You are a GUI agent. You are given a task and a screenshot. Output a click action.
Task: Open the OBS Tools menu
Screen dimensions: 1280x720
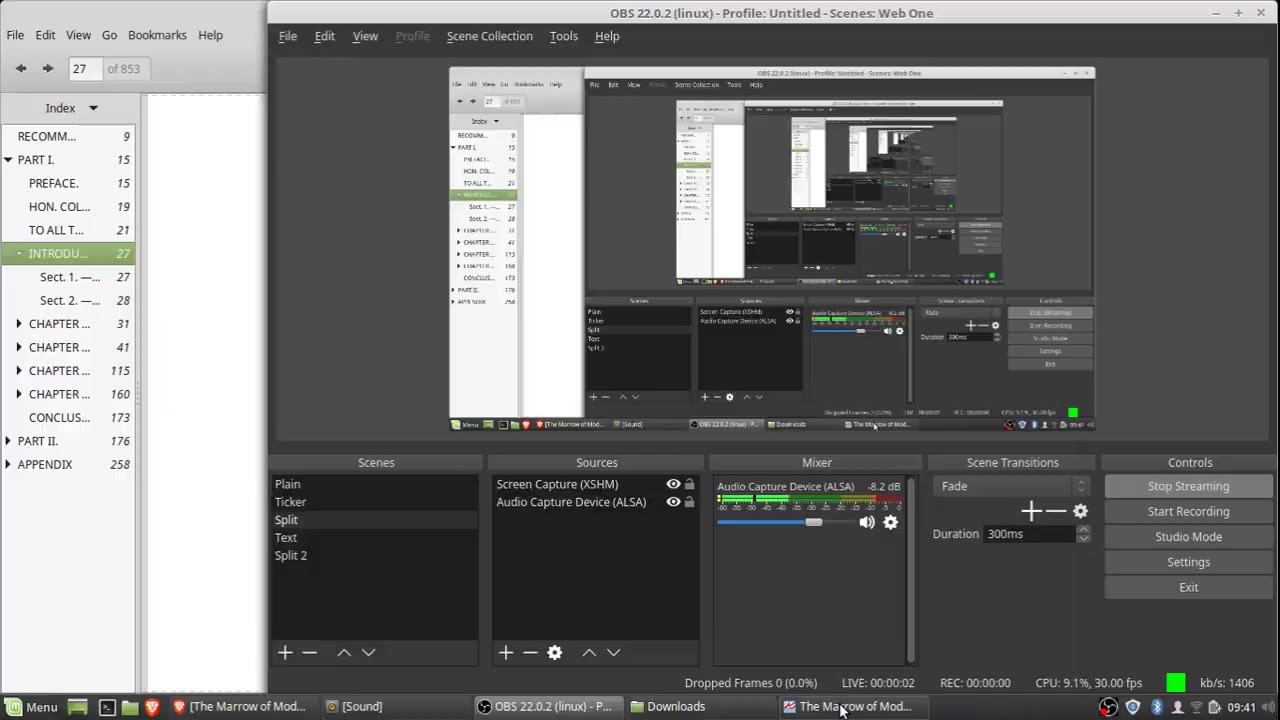click(563, 36)
